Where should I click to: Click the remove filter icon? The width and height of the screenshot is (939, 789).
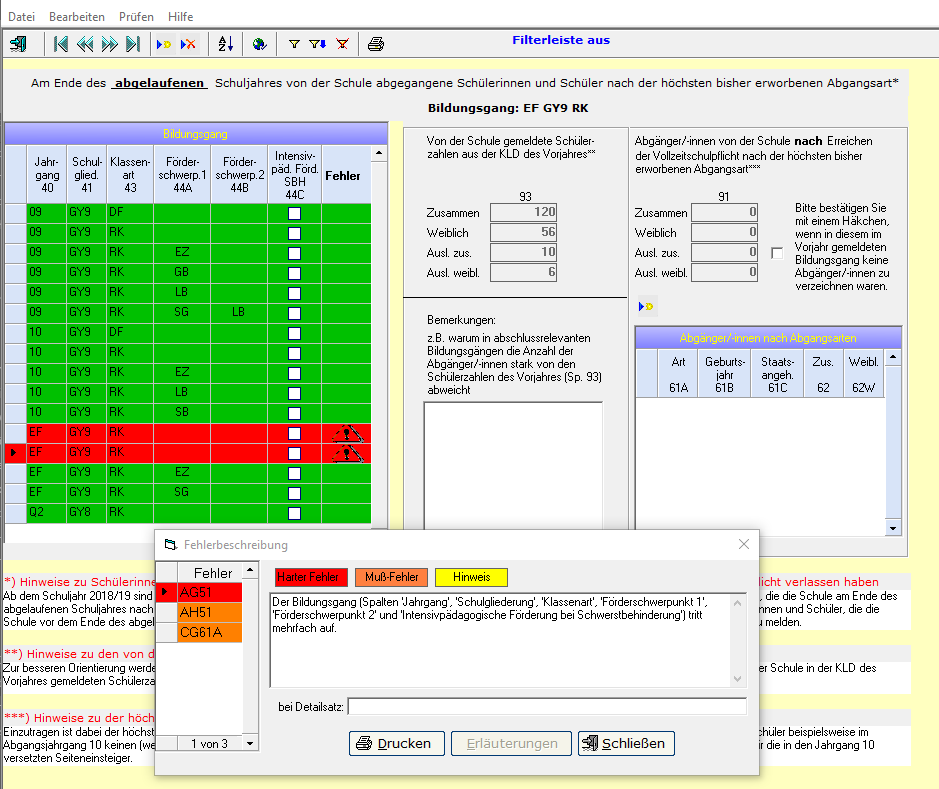342,44
